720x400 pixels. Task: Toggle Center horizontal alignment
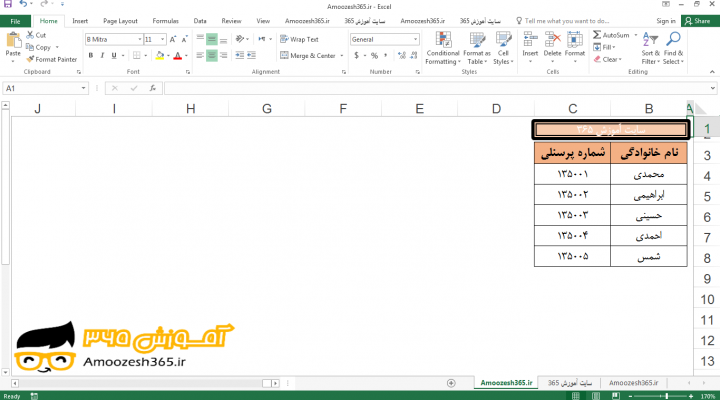(x=212, y=56)
